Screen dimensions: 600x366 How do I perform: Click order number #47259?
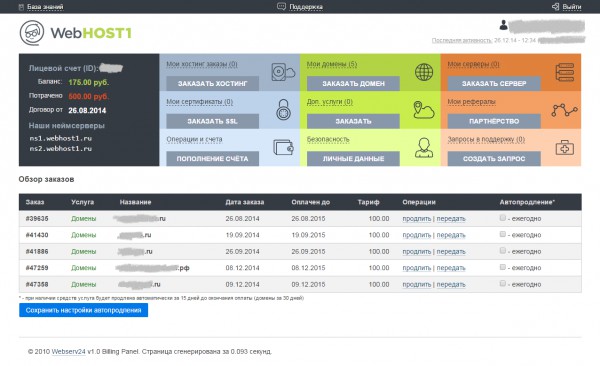click(x=37, y=268)
